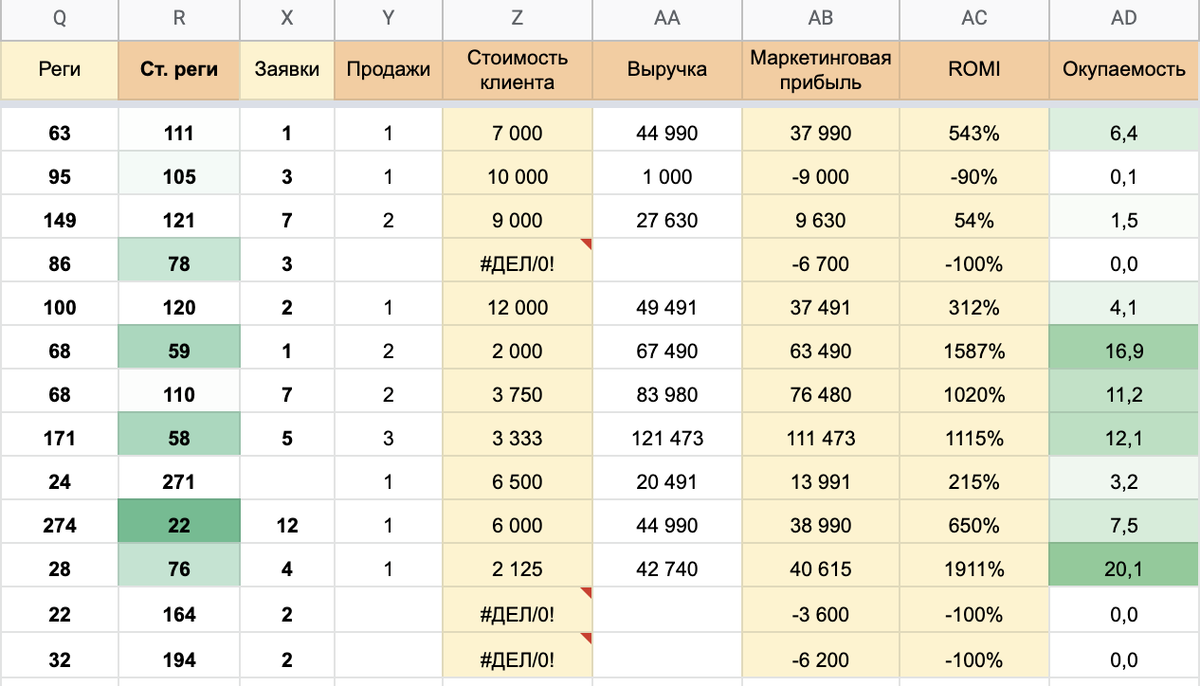This screenshot has width=1200, height=686.
Task: Click the client cost cell 12 000
Action: (517, 308)
